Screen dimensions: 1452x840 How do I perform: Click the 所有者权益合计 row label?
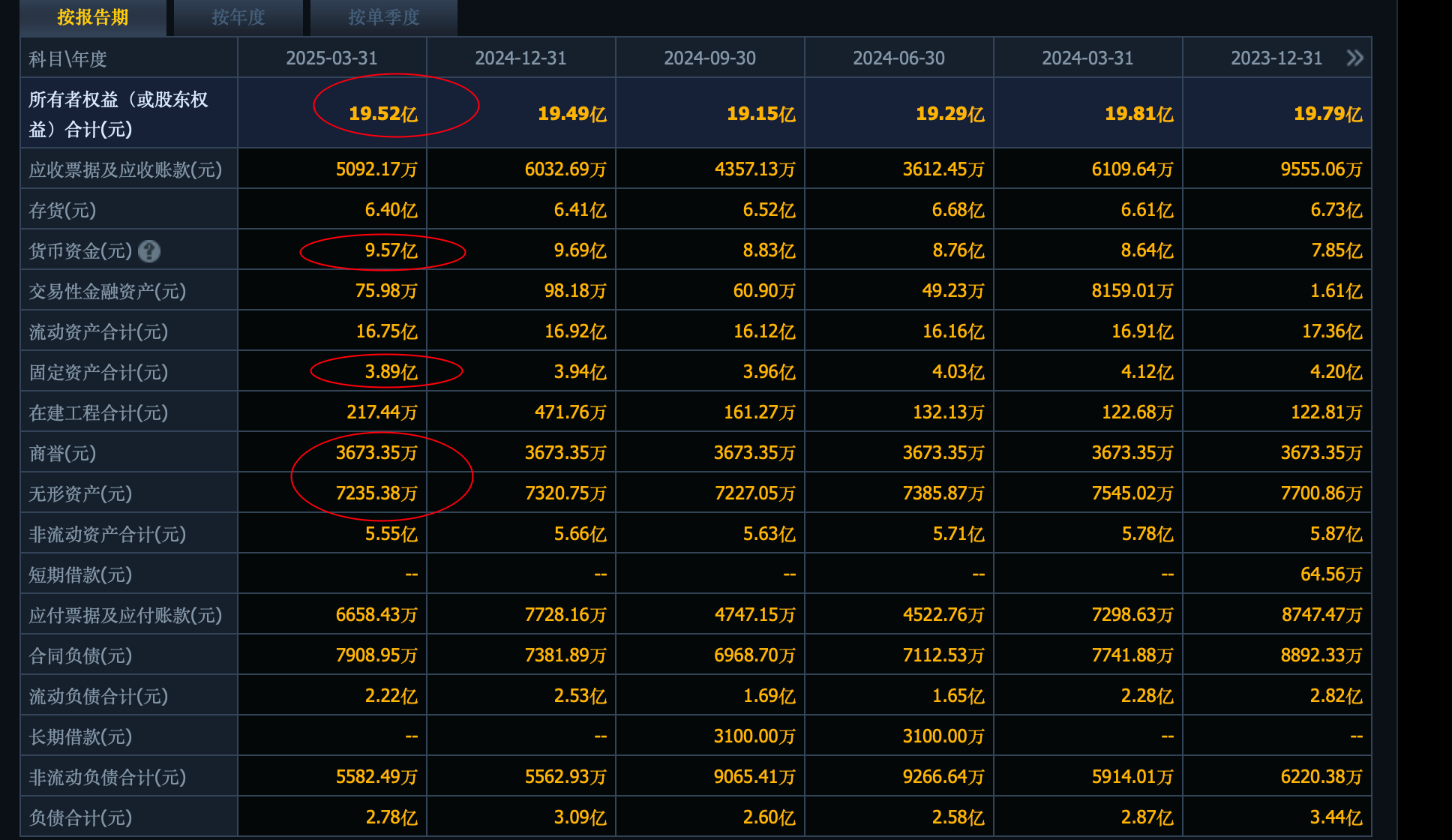tap(118, 114)
